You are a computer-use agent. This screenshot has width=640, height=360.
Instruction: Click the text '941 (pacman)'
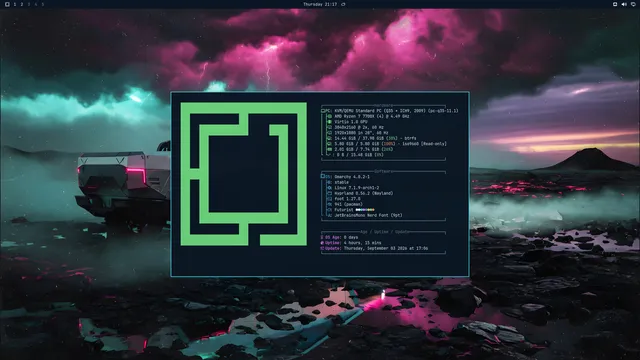349,204
